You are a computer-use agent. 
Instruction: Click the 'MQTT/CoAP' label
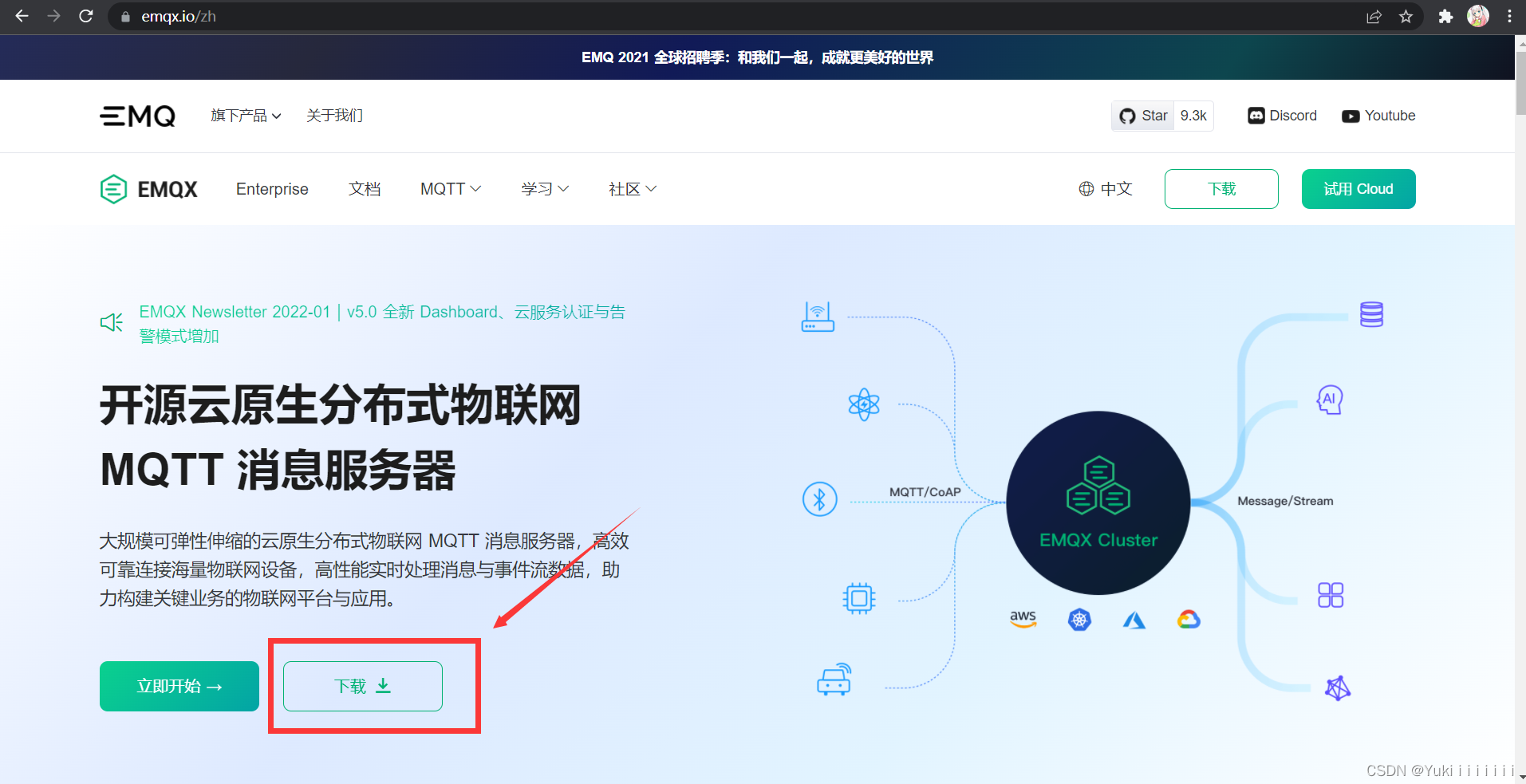tap(925, 492)
